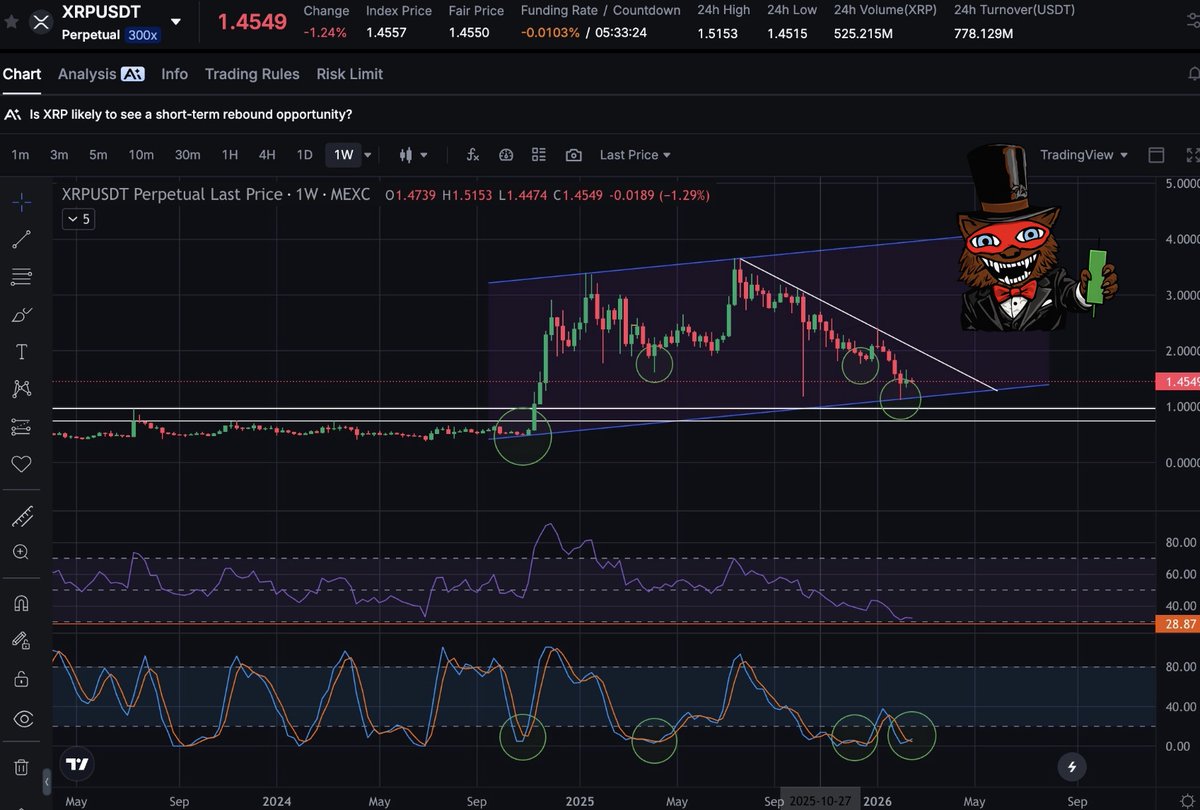The image size is (1200, 810).
Task: Select the XABCD patterns tool
Action: pyautogui.click(x=22, y=389)
